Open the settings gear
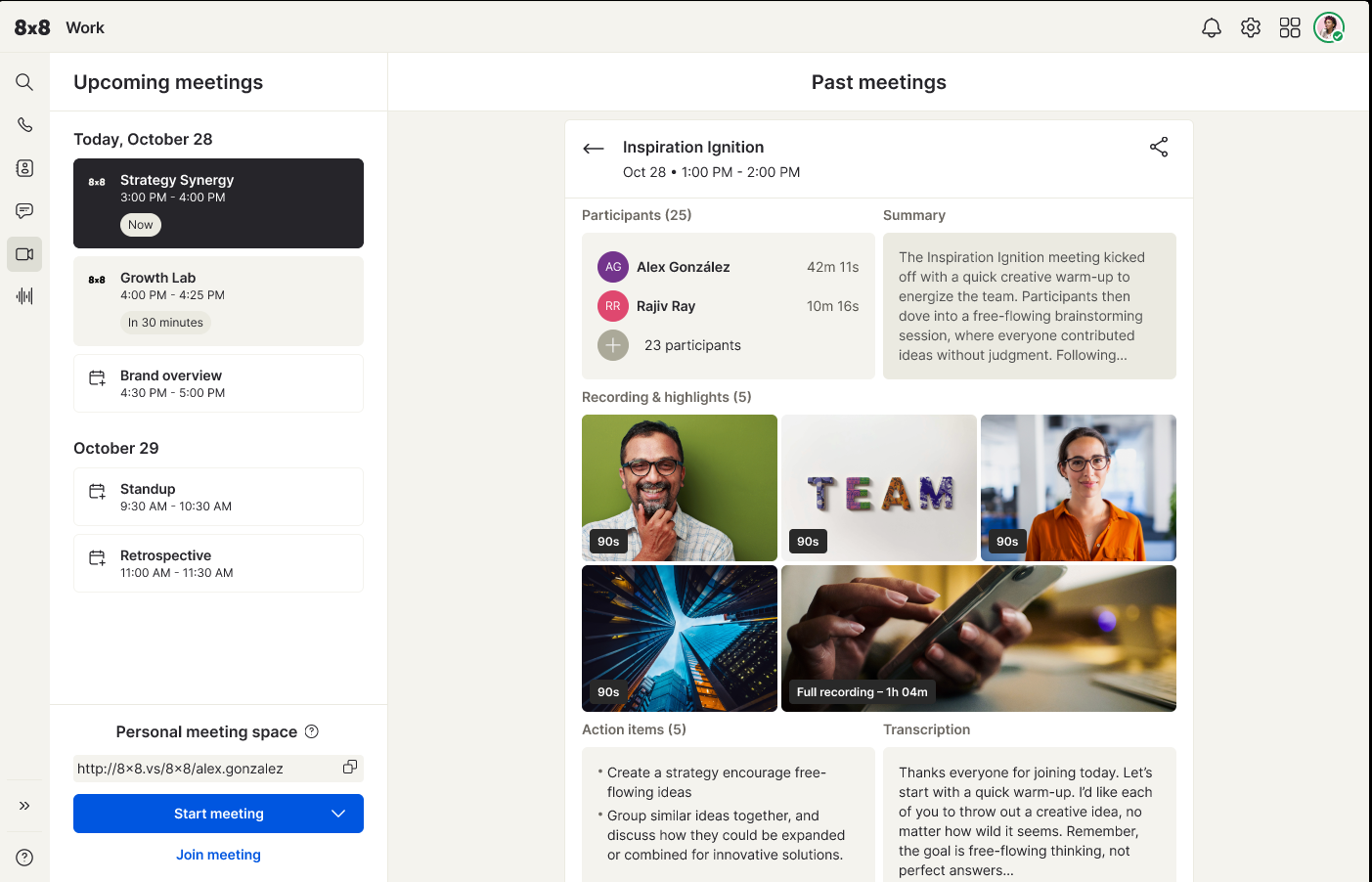Screen dimensions: 1372x882 pyautogui.click(x=1251, y=27)
